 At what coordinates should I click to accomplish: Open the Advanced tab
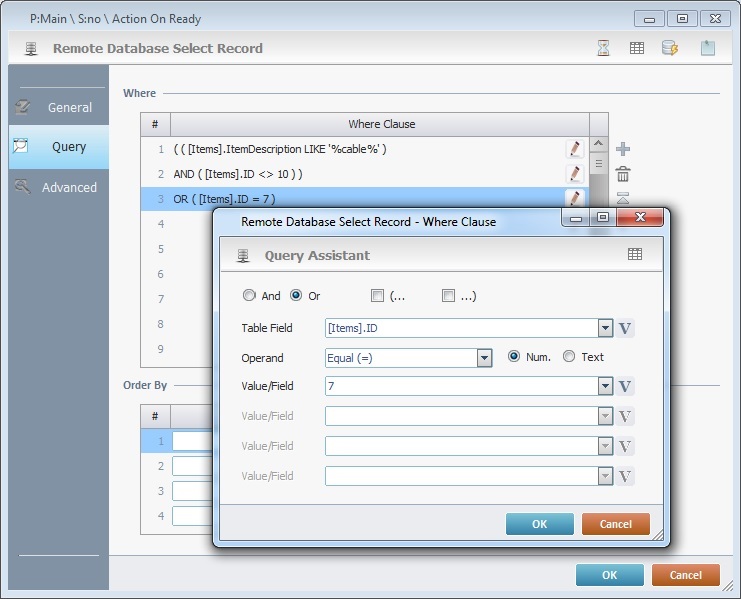(x=58, y=187)
